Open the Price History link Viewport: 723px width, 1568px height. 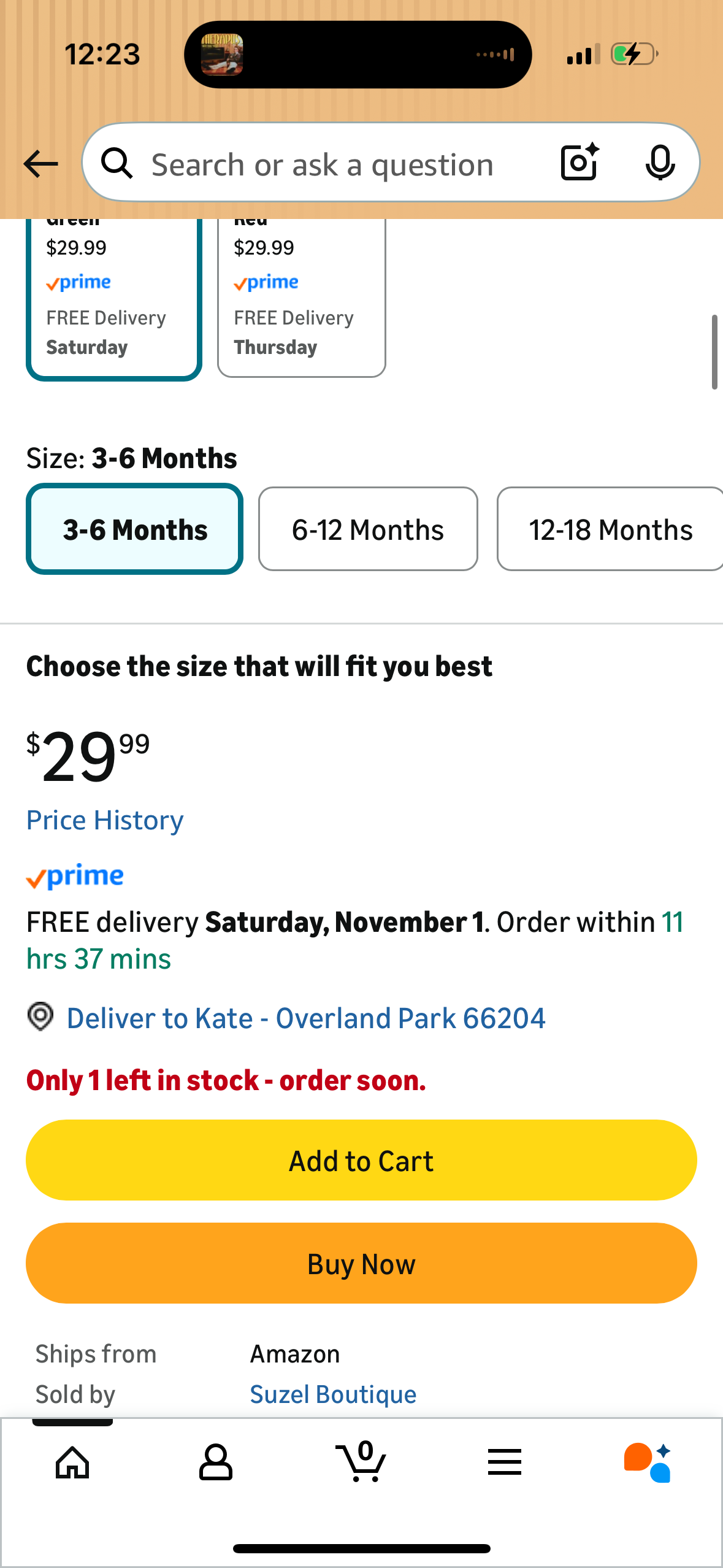(105, 820)
